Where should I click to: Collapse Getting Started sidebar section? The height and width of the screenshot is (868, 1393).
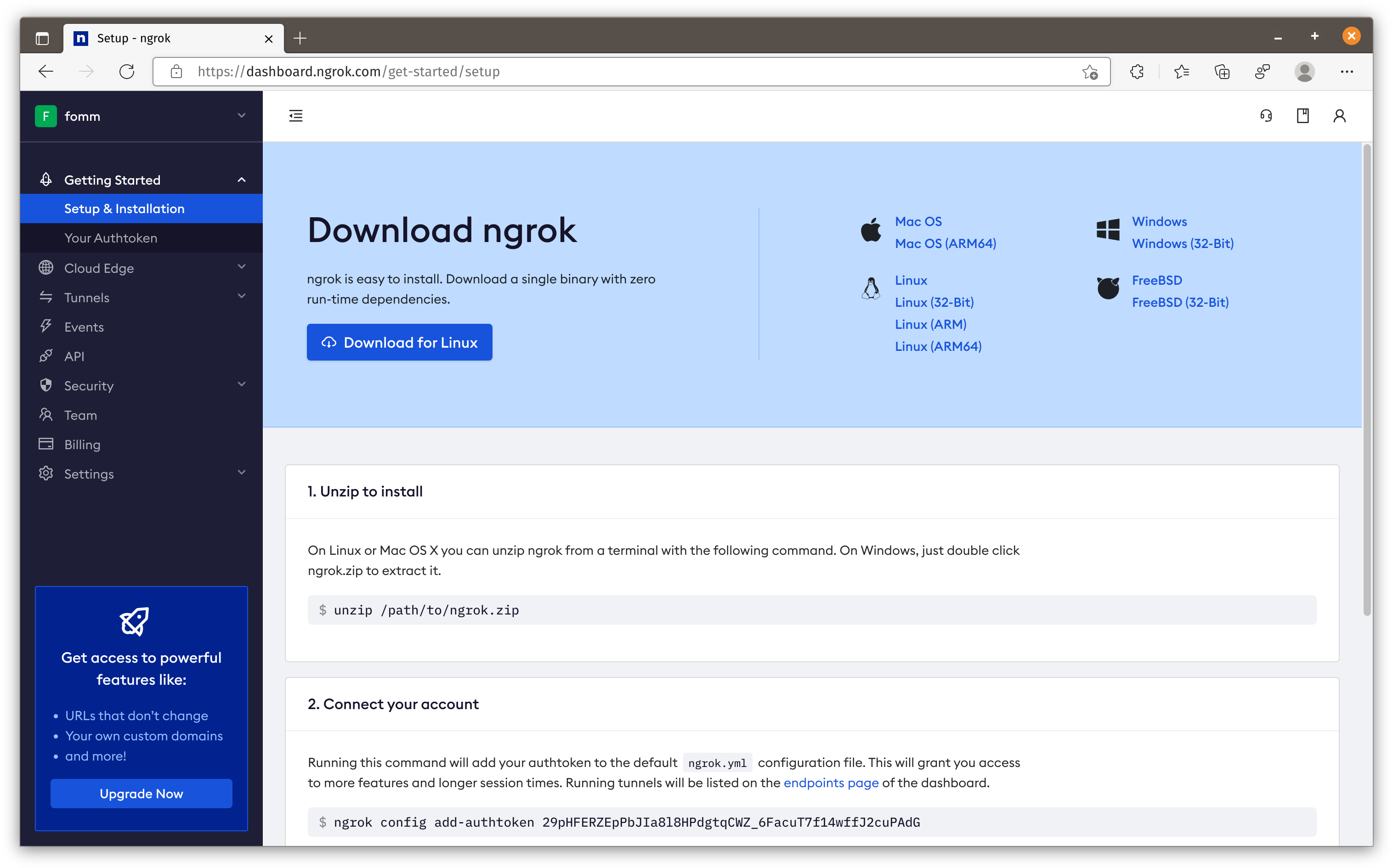[241, 180]
